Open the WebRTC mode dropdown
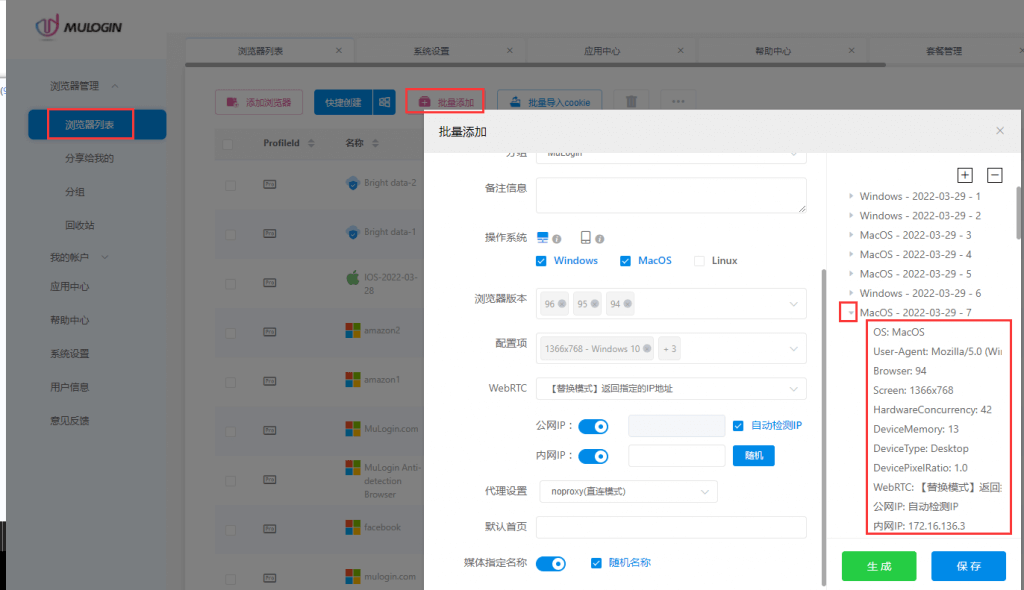Screen dimensions: 1024x590 coord(671,389)
